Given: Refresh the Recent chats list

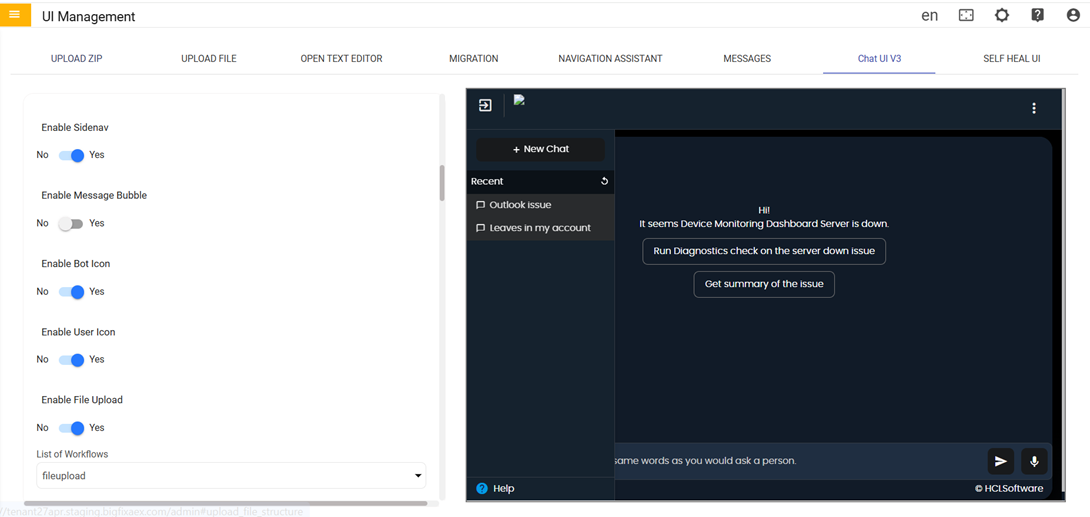Looking at the screenshot, I should [604, 181].
